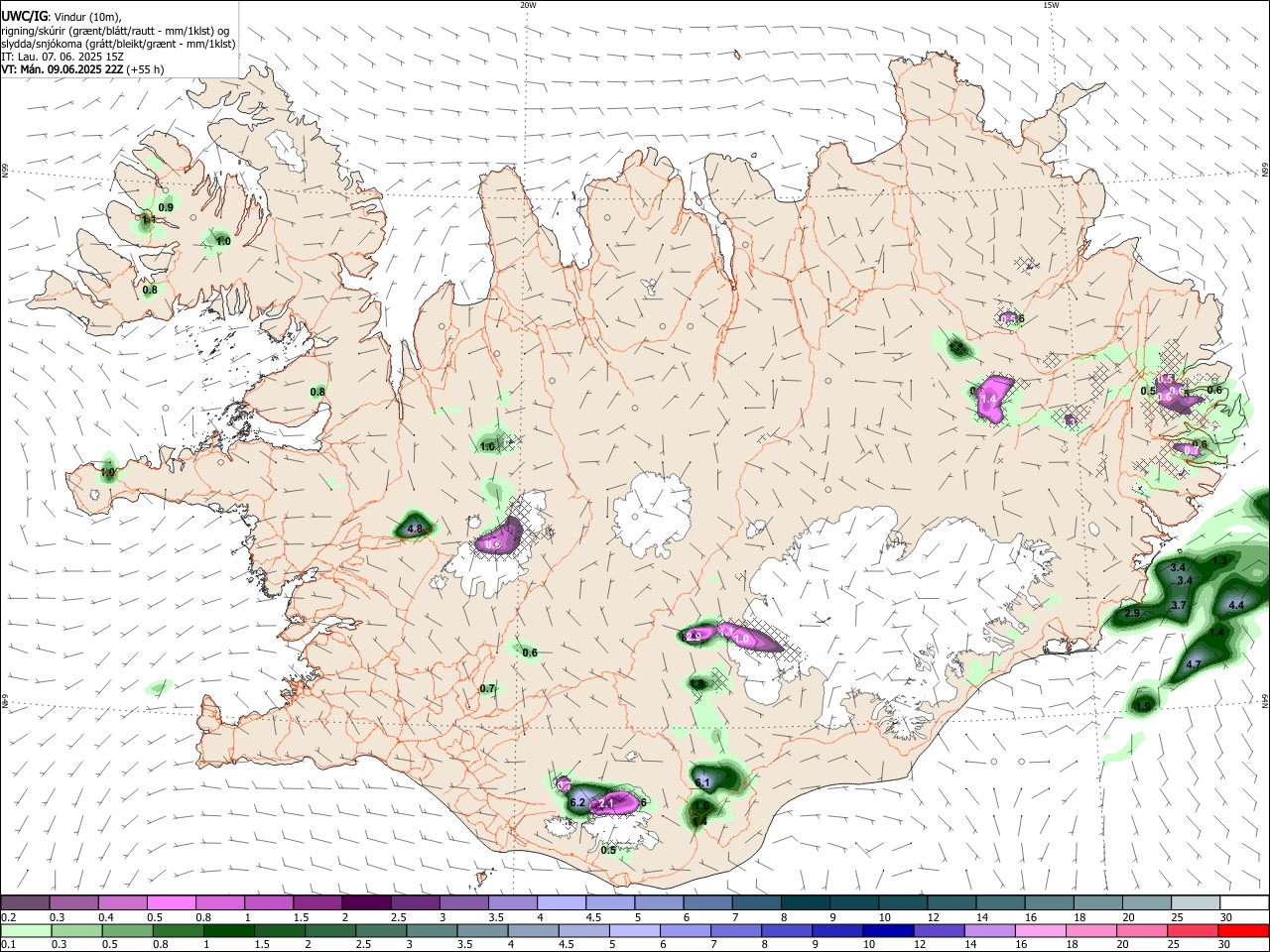Click the white 30 swatch in purple-teal legend
The image size is (1270, 952).
click(1245, 902)
